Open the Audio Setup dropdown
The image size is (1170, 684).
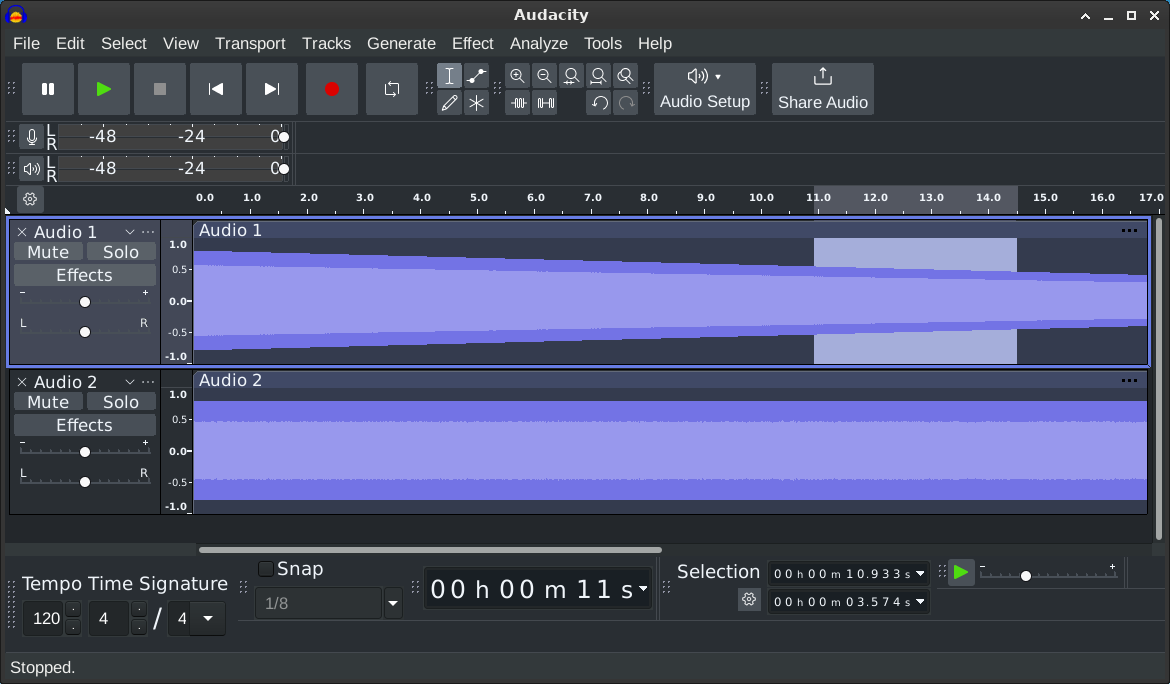coord(705,89)
